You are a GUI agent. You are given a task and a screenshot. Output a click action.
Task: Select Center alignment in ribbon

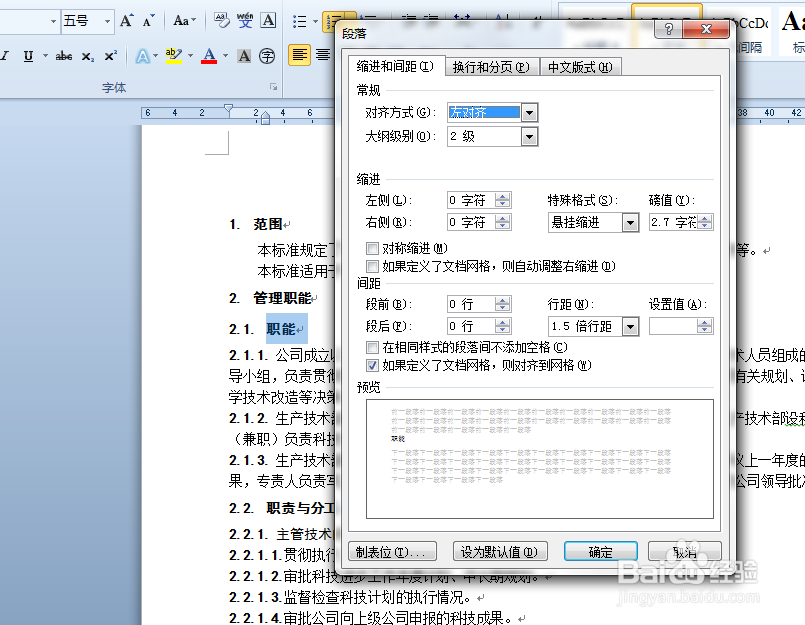(323, 55)
